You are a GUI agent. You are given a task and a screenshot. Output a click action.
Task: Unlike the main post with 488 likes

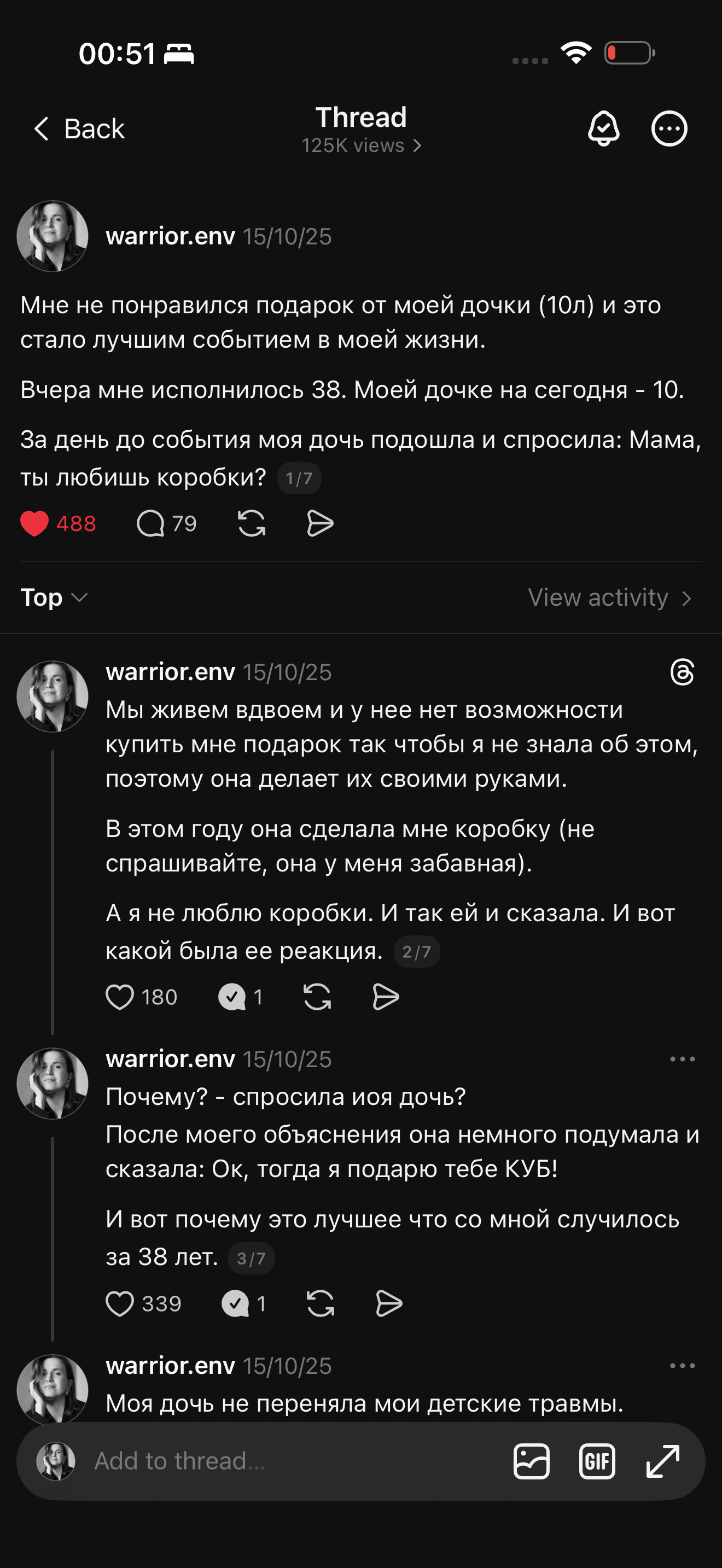tap(34, 523)
